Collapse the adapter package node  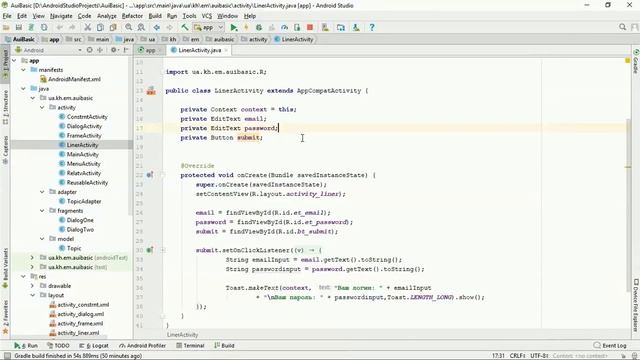point(42,192)
